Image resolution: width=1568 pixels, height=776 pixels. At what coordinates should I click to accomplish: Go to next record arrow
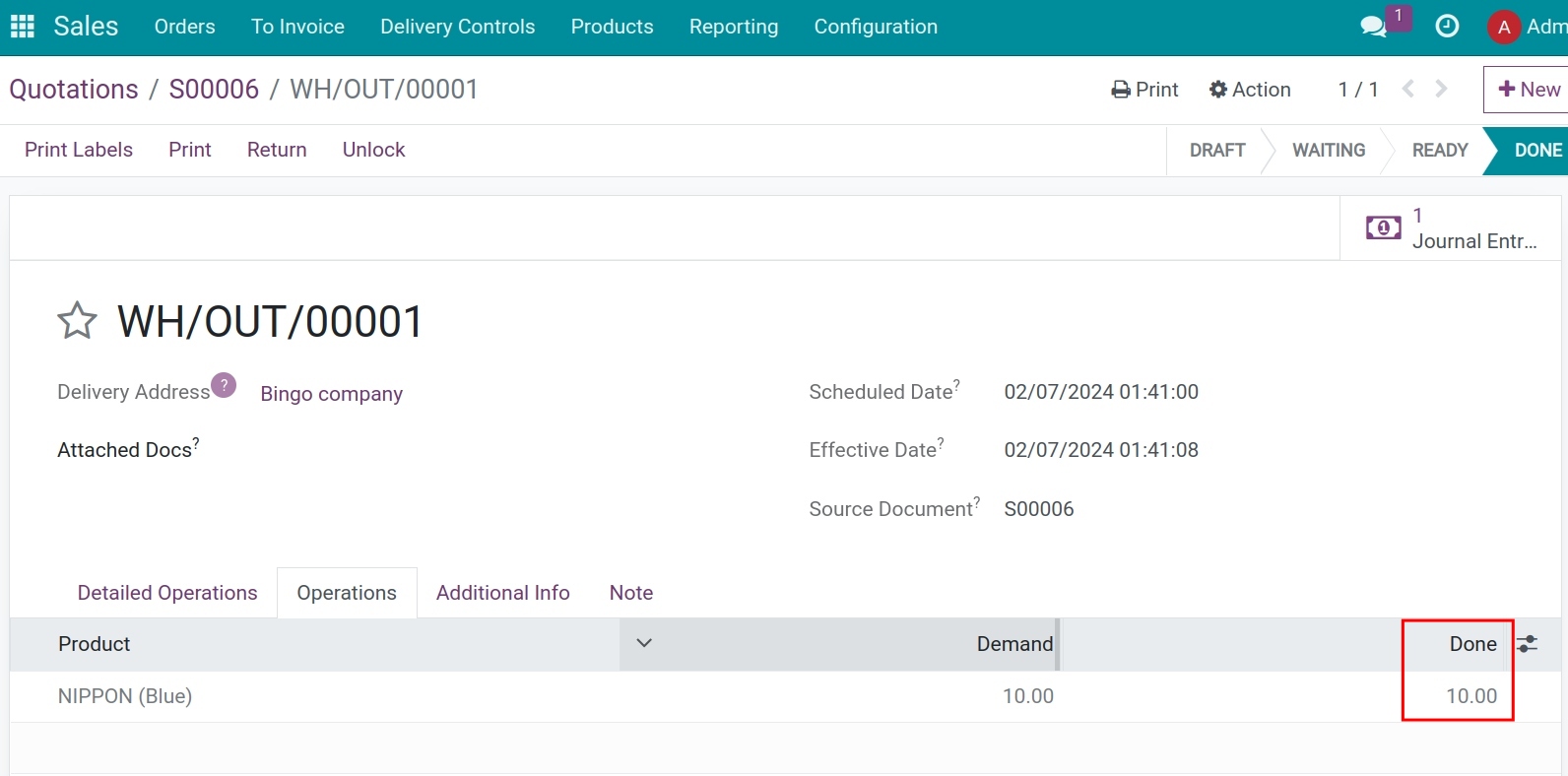click(x=1442, y=90)
